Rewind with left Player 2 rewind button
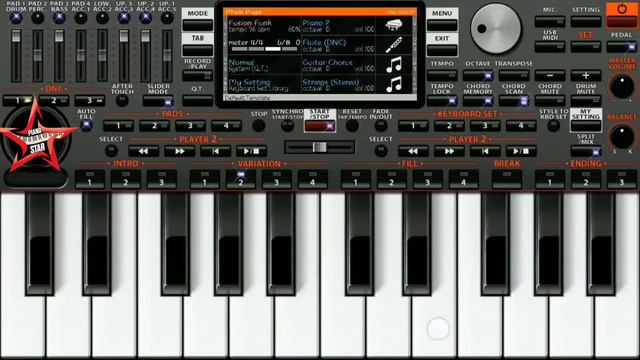The image size is (640, 360). pyautogui.click(x=143, y=151)
